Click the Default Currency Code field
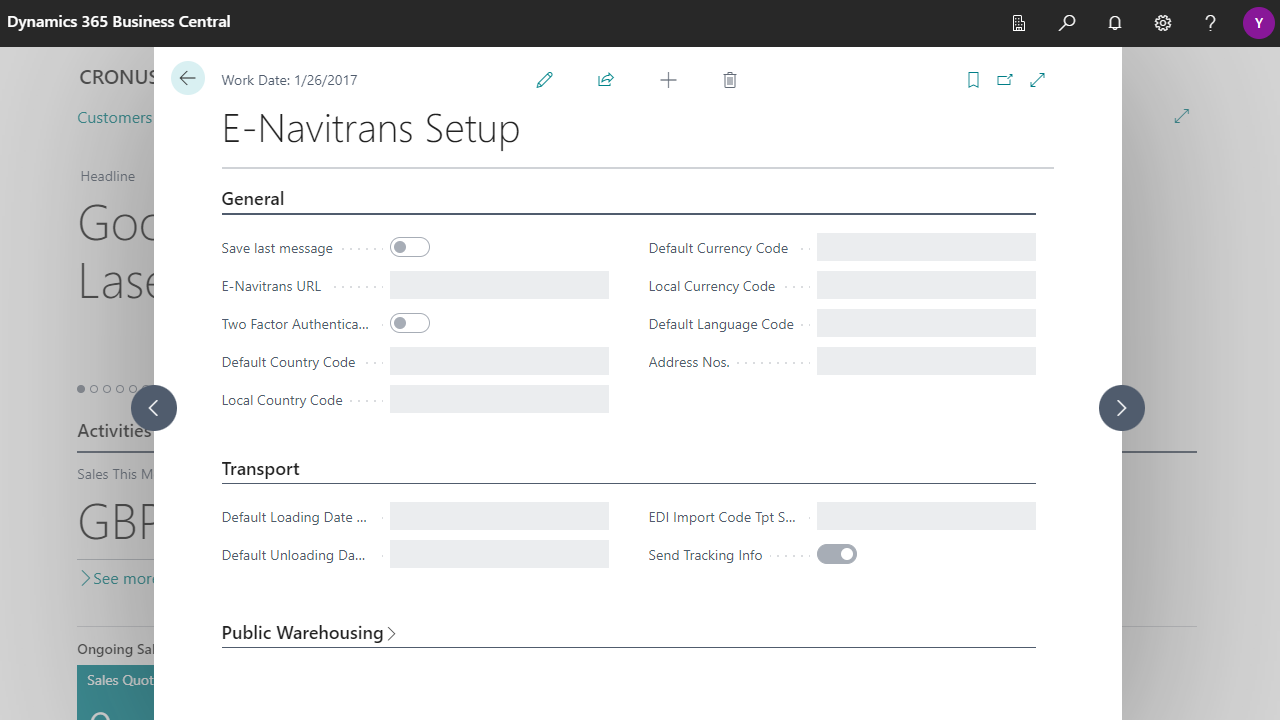Screen dimensions: 1280x720 coord(926,247)
